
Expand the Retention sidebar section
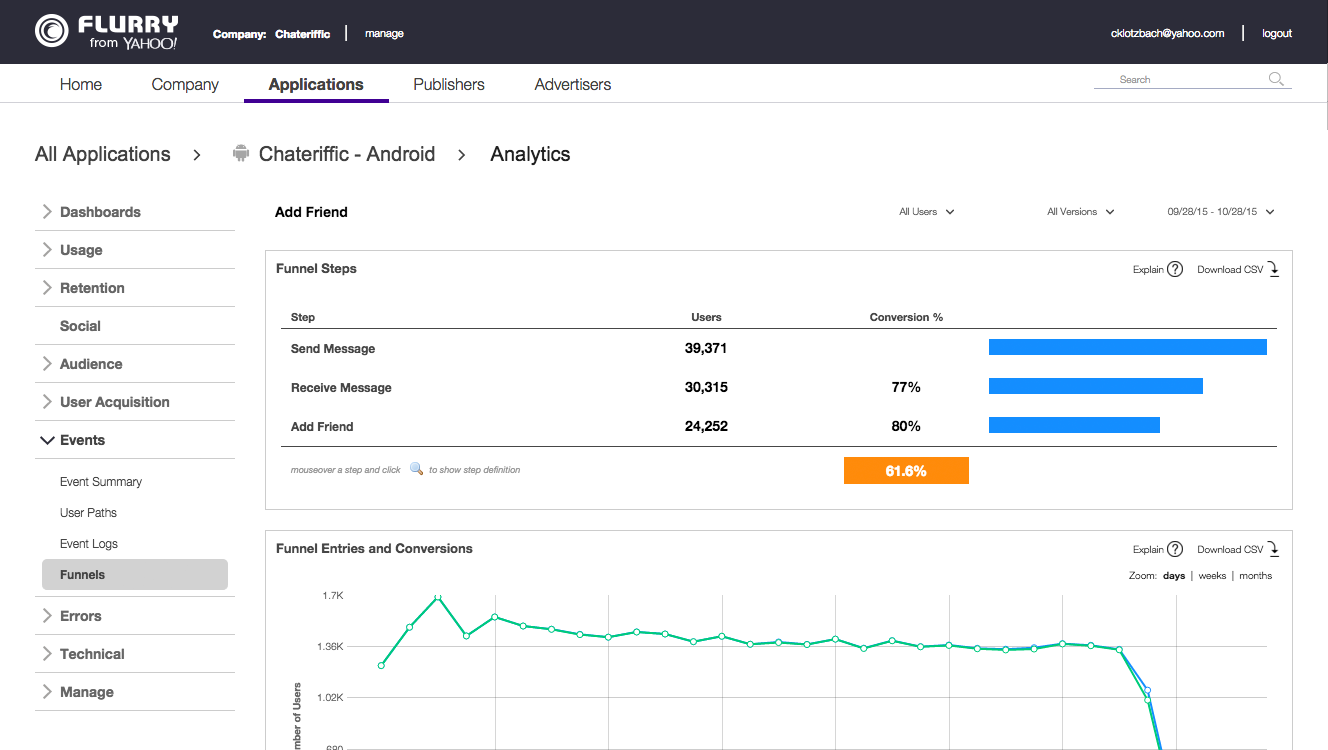tap(92, 288)
